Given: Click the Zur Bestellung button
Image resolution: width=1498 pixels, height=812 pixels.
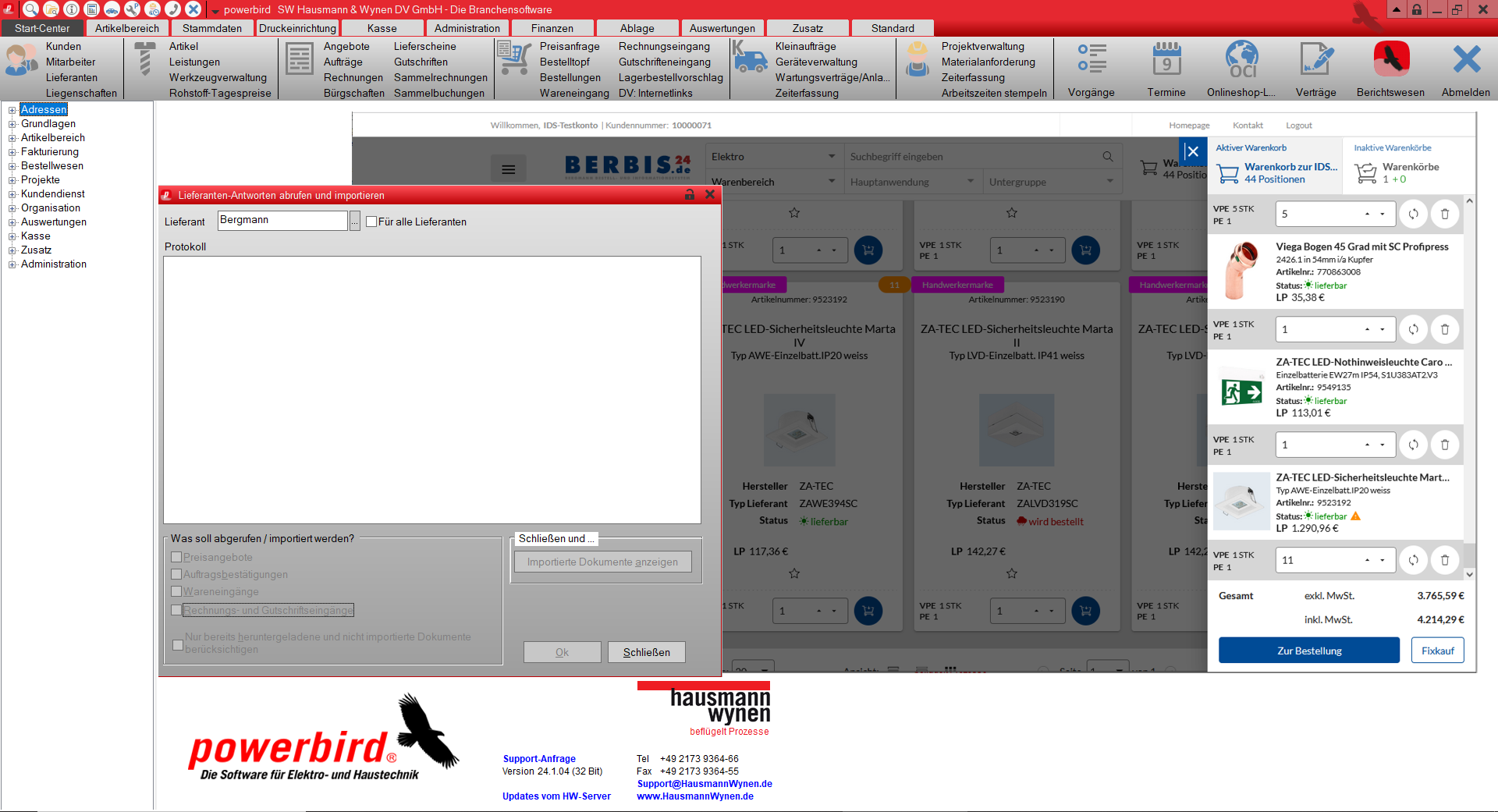Looking at the screenshot, I should (x=1309, y=651).
